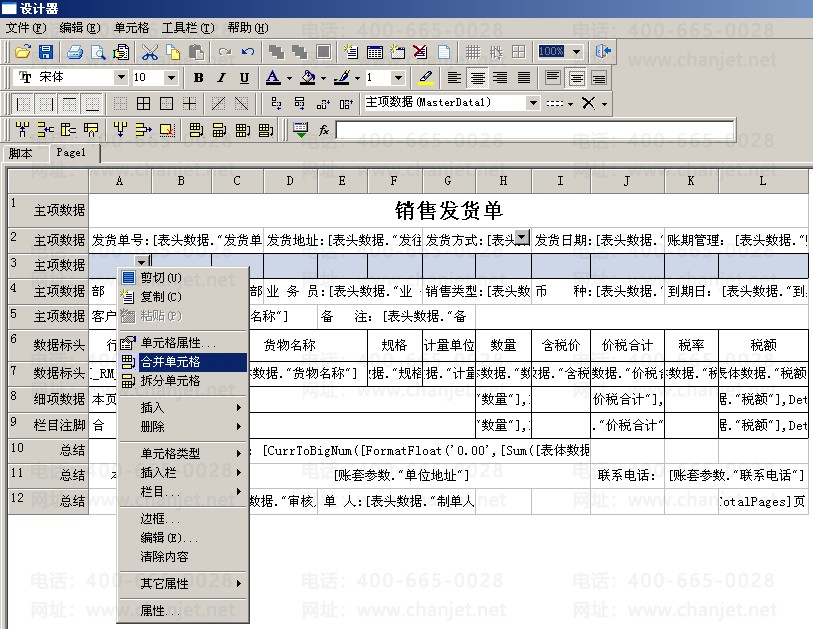The image size is (813, 629).
Task: Open the font name dropdown 宋体
Action: point(121,78)
